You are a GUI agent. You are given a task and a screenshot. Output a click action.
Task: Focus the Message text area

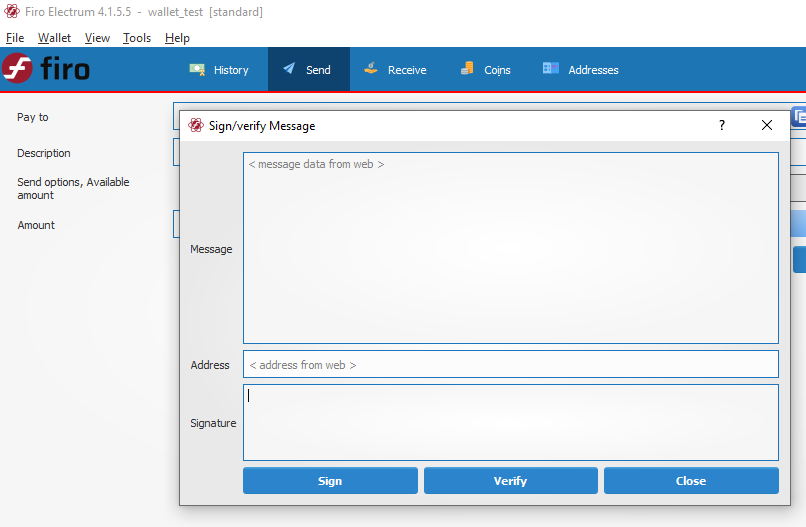(x=510, y=250)
